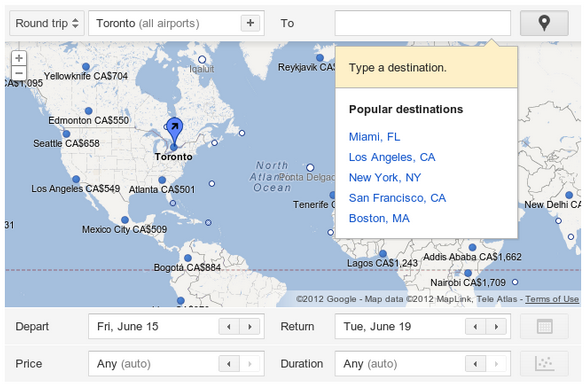This screenshot has width=586, height=386.
Task: Click the map pin destination button
Action: point(544,23)
